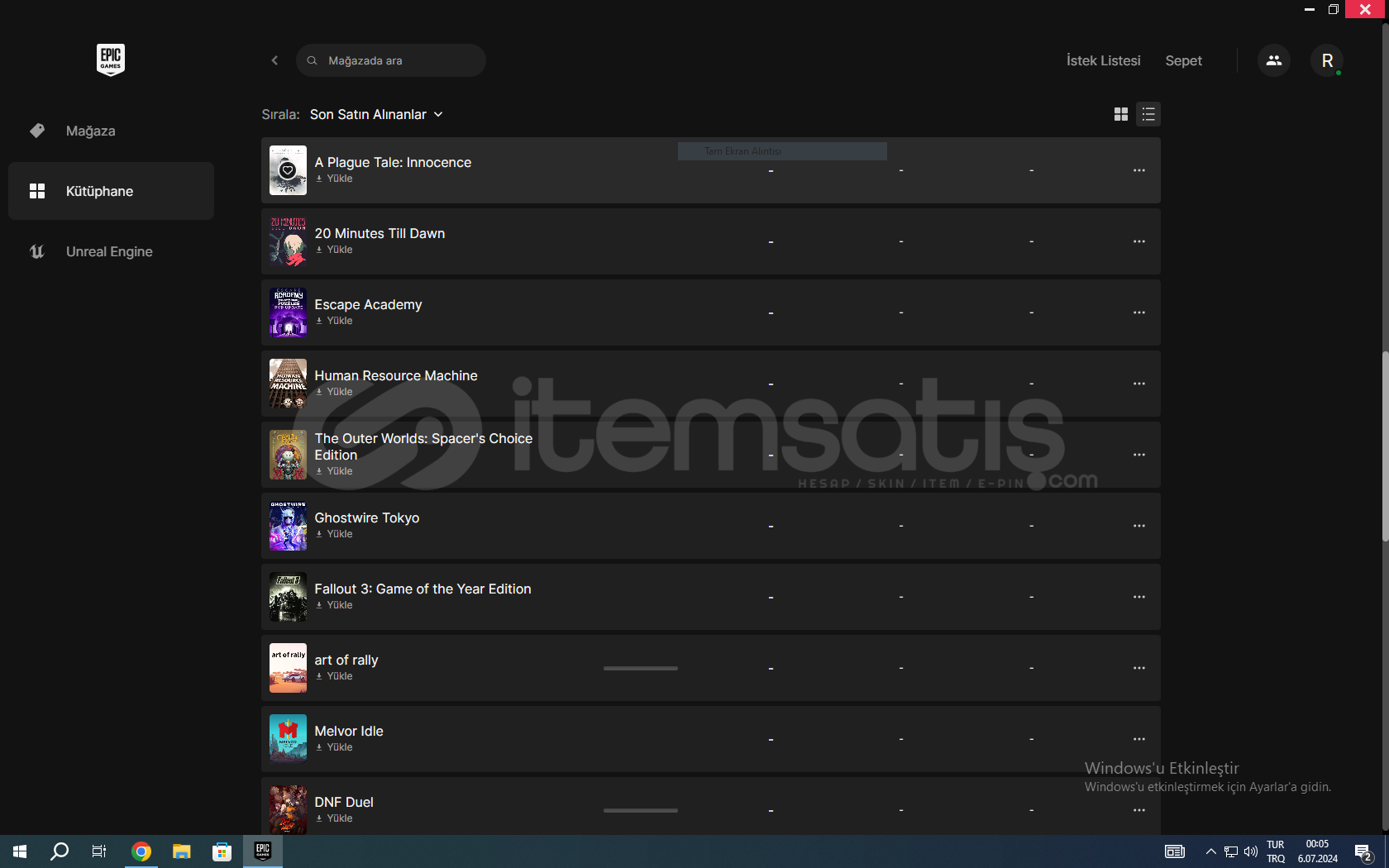Screen dimensions: 1389x868
Task: Click Melvor Idle cover thumbnail
Action: click(x=288, y=739)
